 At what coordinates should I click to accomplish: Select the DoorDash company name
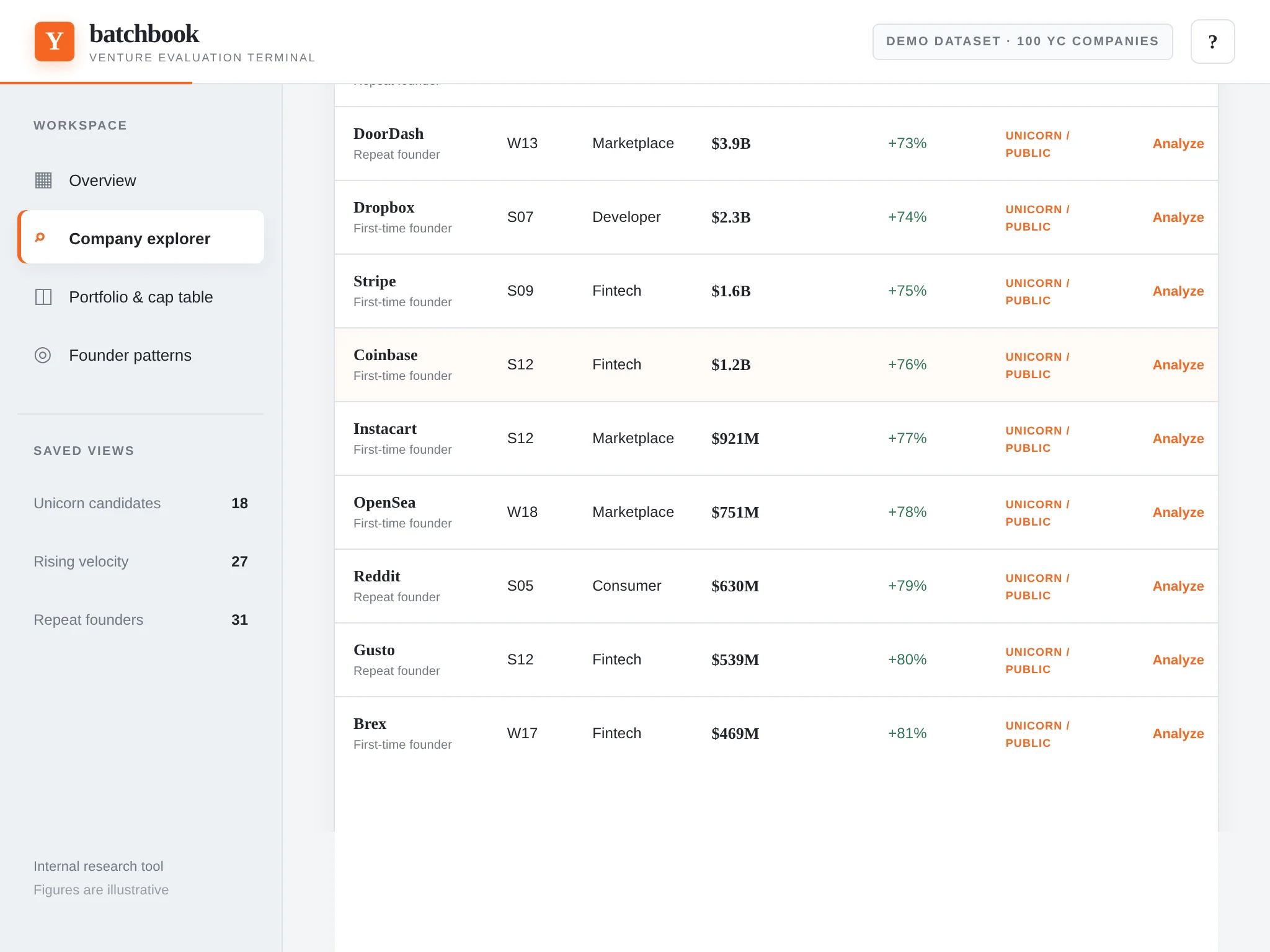388,134
